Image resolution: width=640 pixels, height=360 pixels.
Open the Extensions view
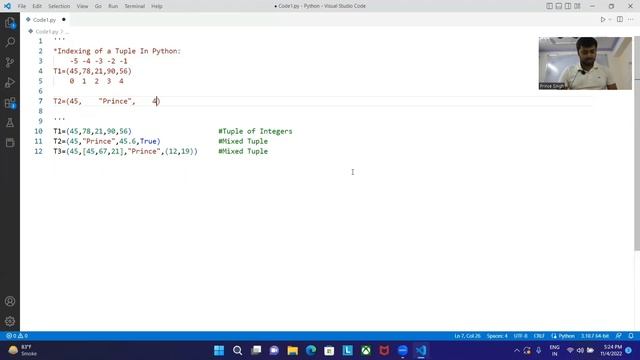coord(10,102)
